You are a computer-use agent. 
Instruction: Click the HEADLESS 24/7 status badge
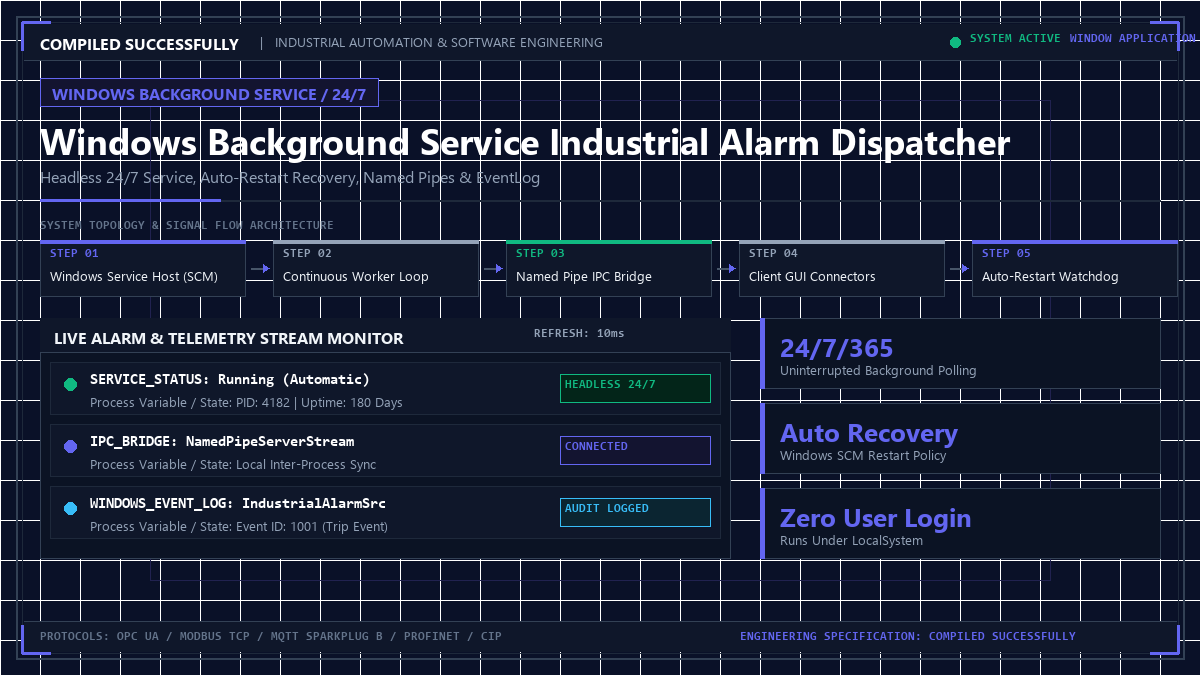click(635, 388)
